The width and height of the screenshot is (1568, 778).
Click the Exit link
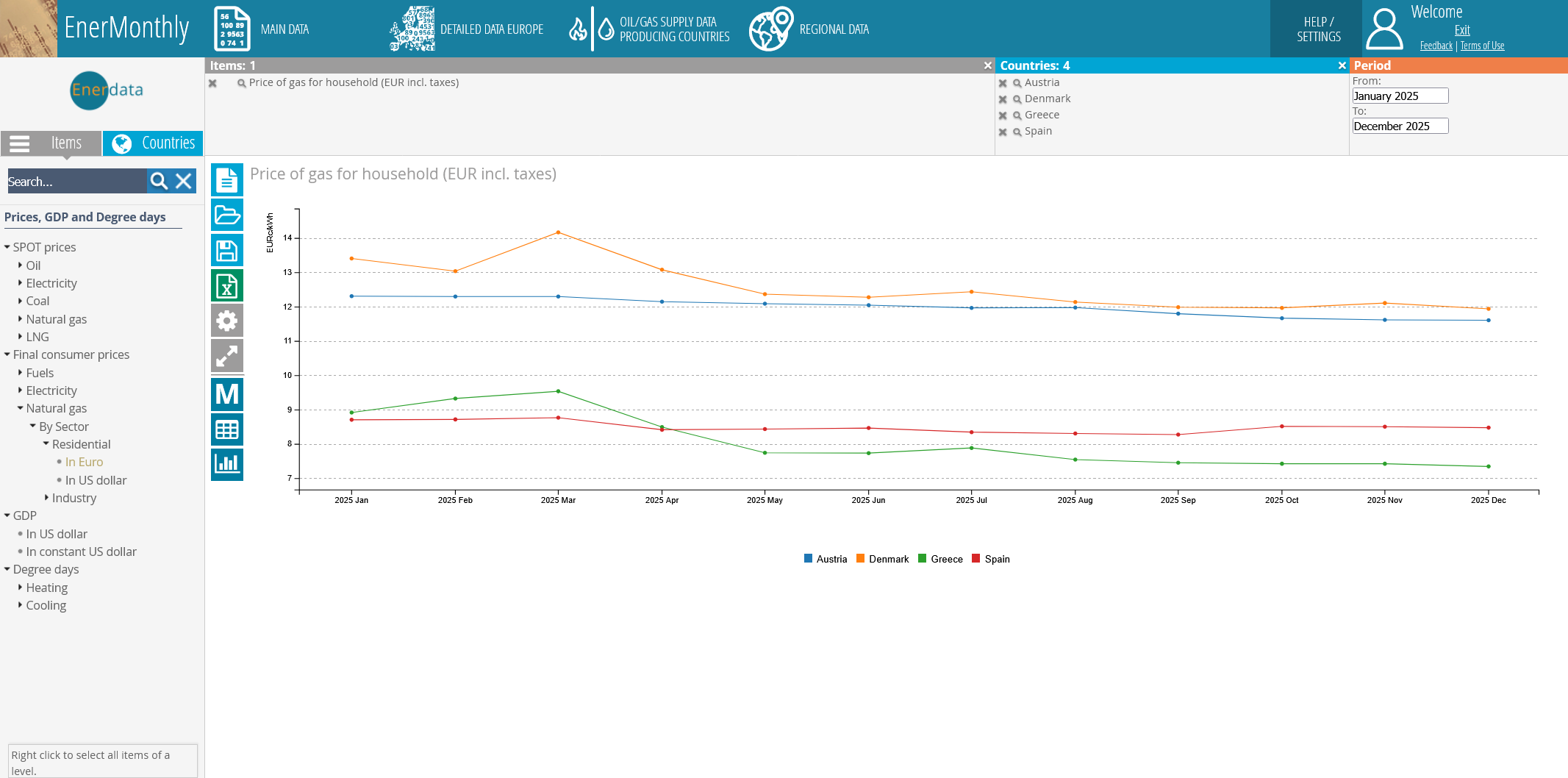tap(1461, 30)
